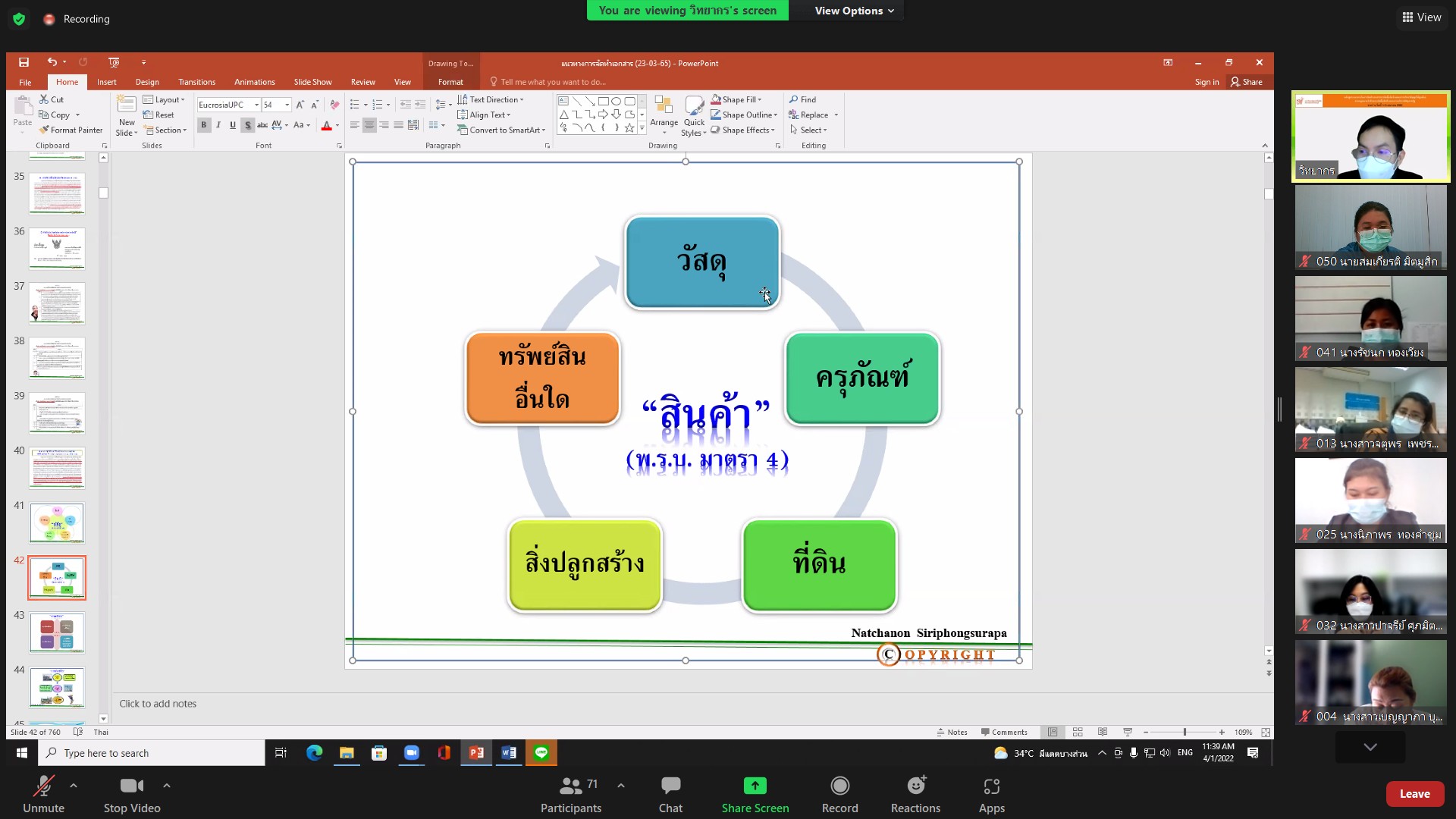1456x819 pixels.
Task: Click the Zoom Leave button
Action: (1414, 793)
